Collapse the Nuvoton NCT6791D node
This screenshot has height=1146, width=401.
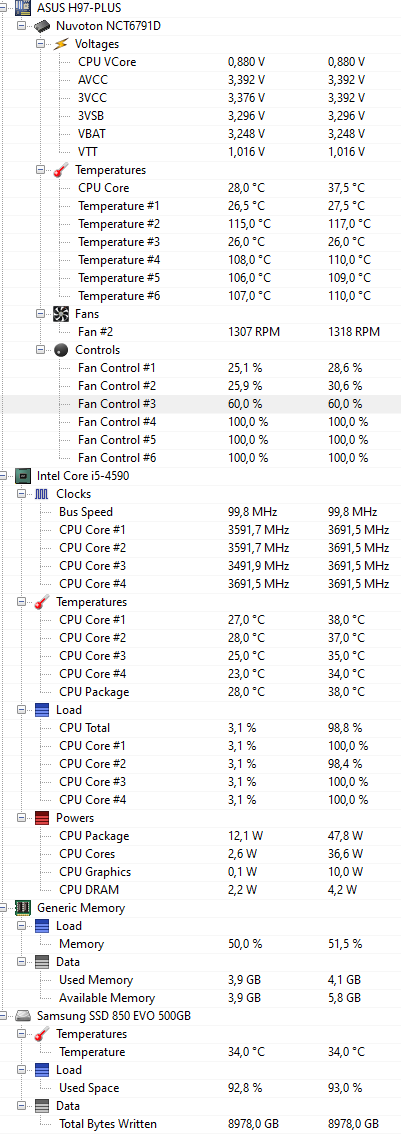22,26
